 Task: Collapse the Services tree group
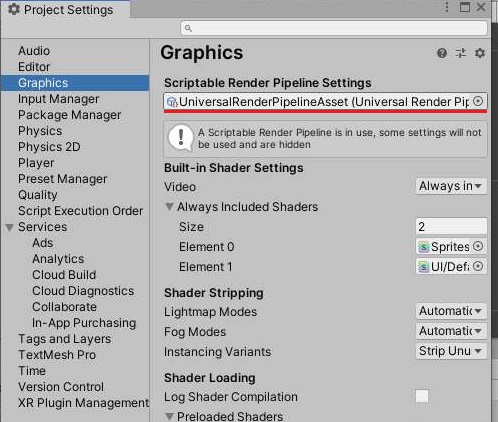pyautogui.click(x=10, y=227)
